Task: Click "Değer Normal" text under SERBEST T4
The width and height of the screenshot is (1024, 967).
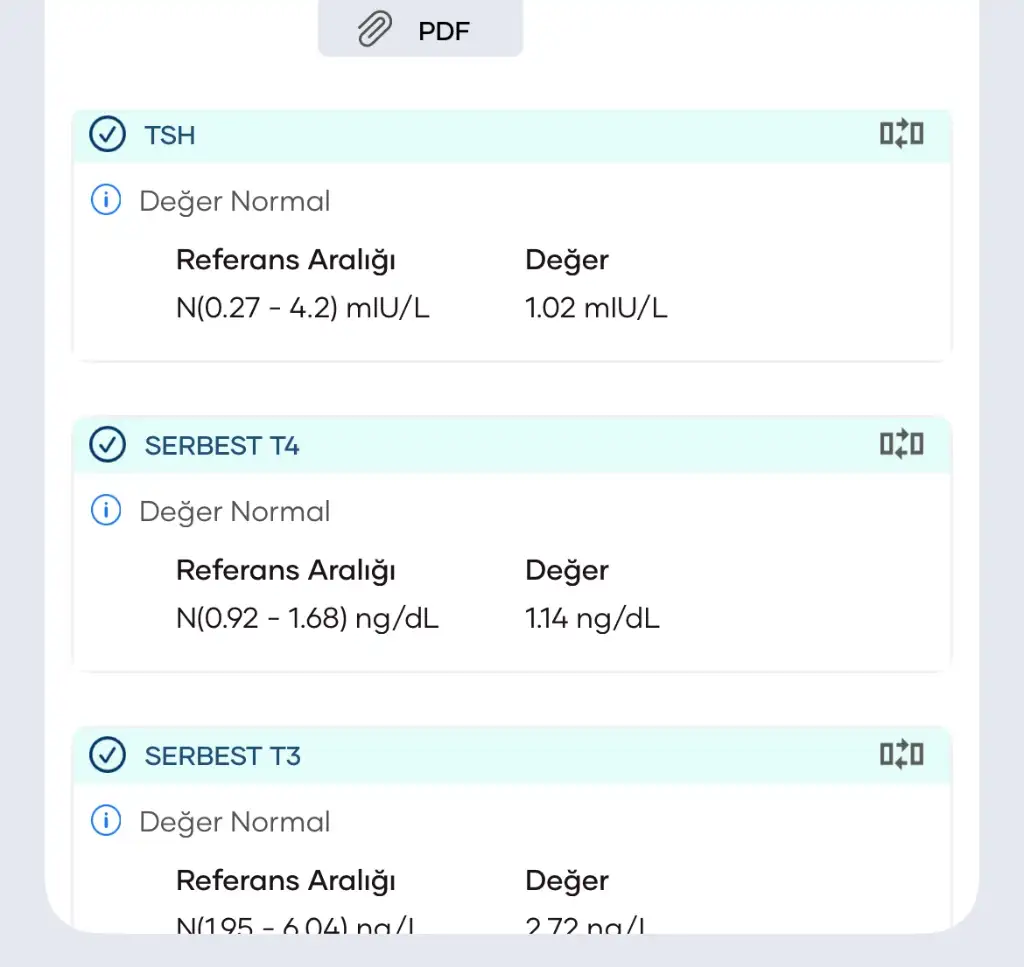Action: tap(234, 511)
